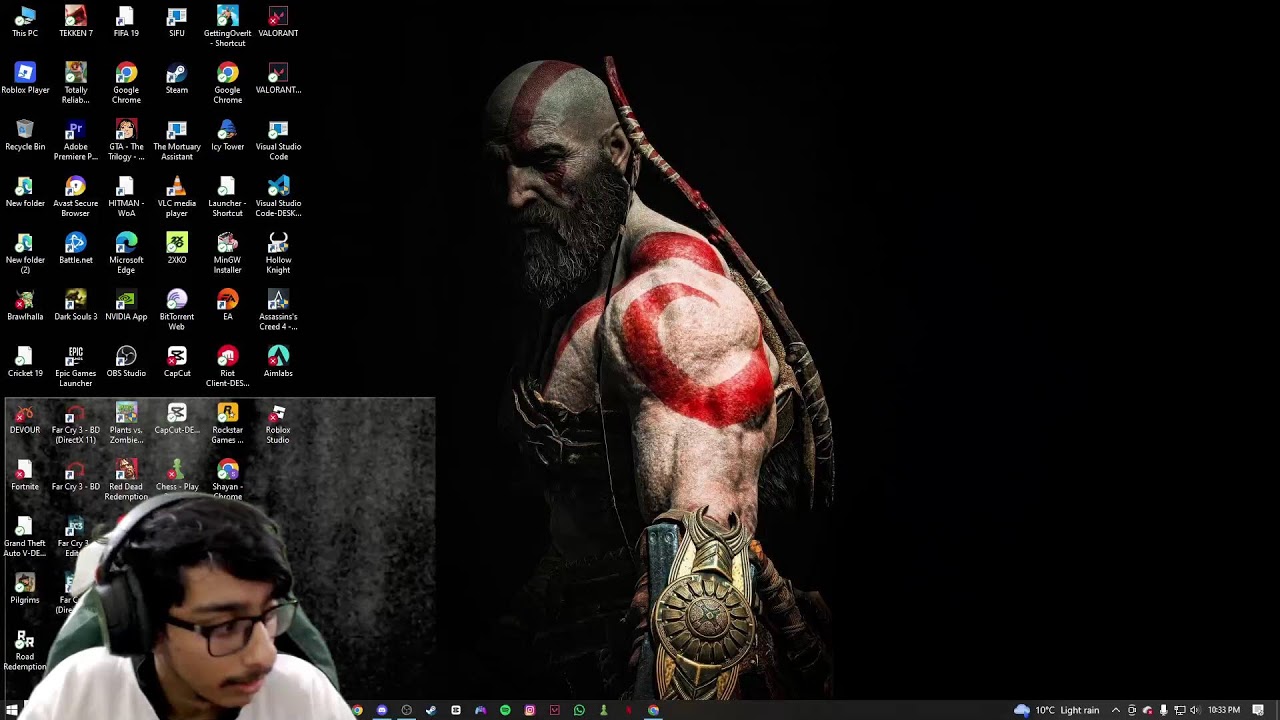Open Microsoft Edge desktop icon

click(126, 254)
